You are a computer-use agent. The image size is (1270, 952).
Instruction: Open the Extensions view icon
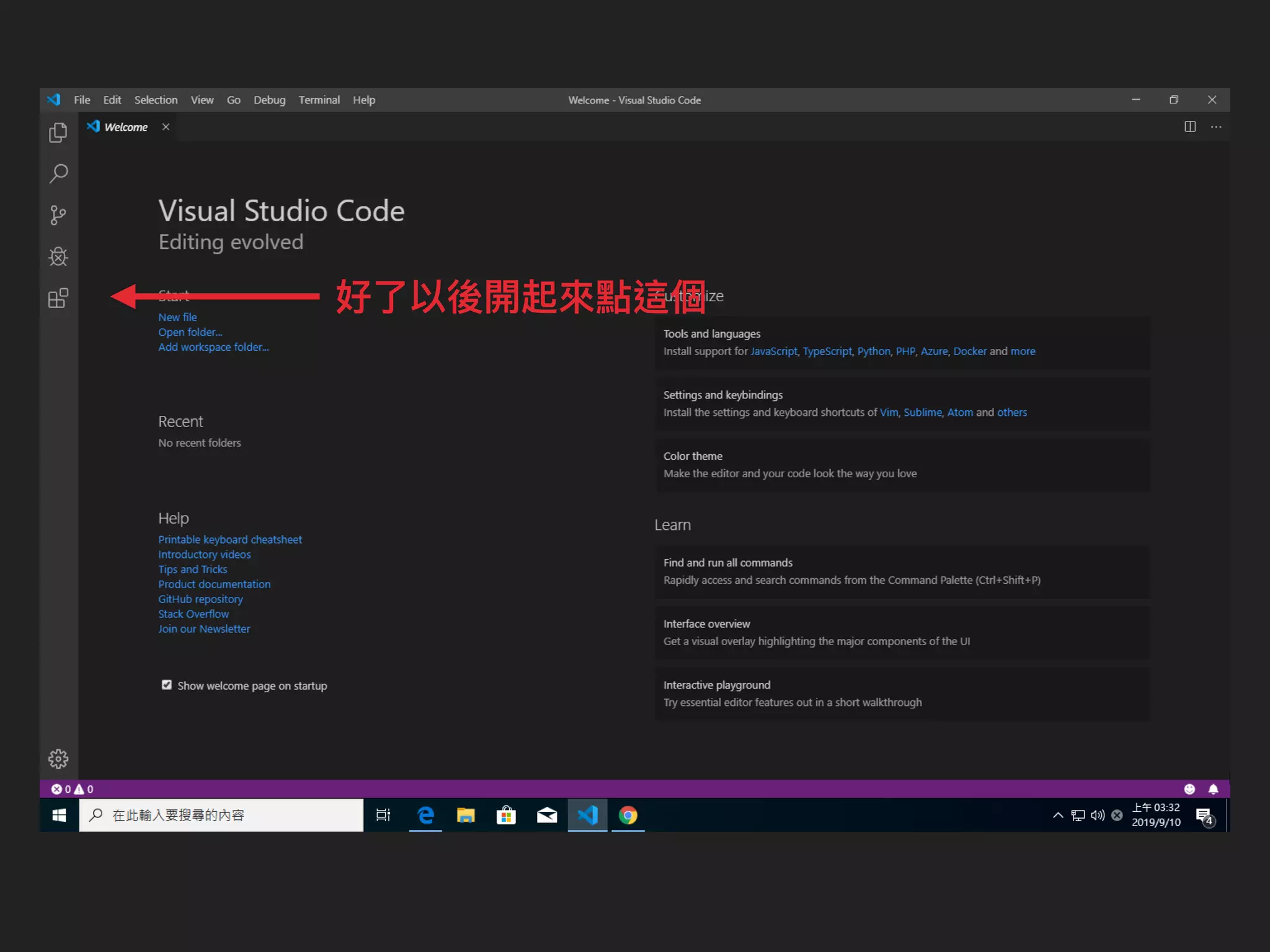click(x=58, y=298)
